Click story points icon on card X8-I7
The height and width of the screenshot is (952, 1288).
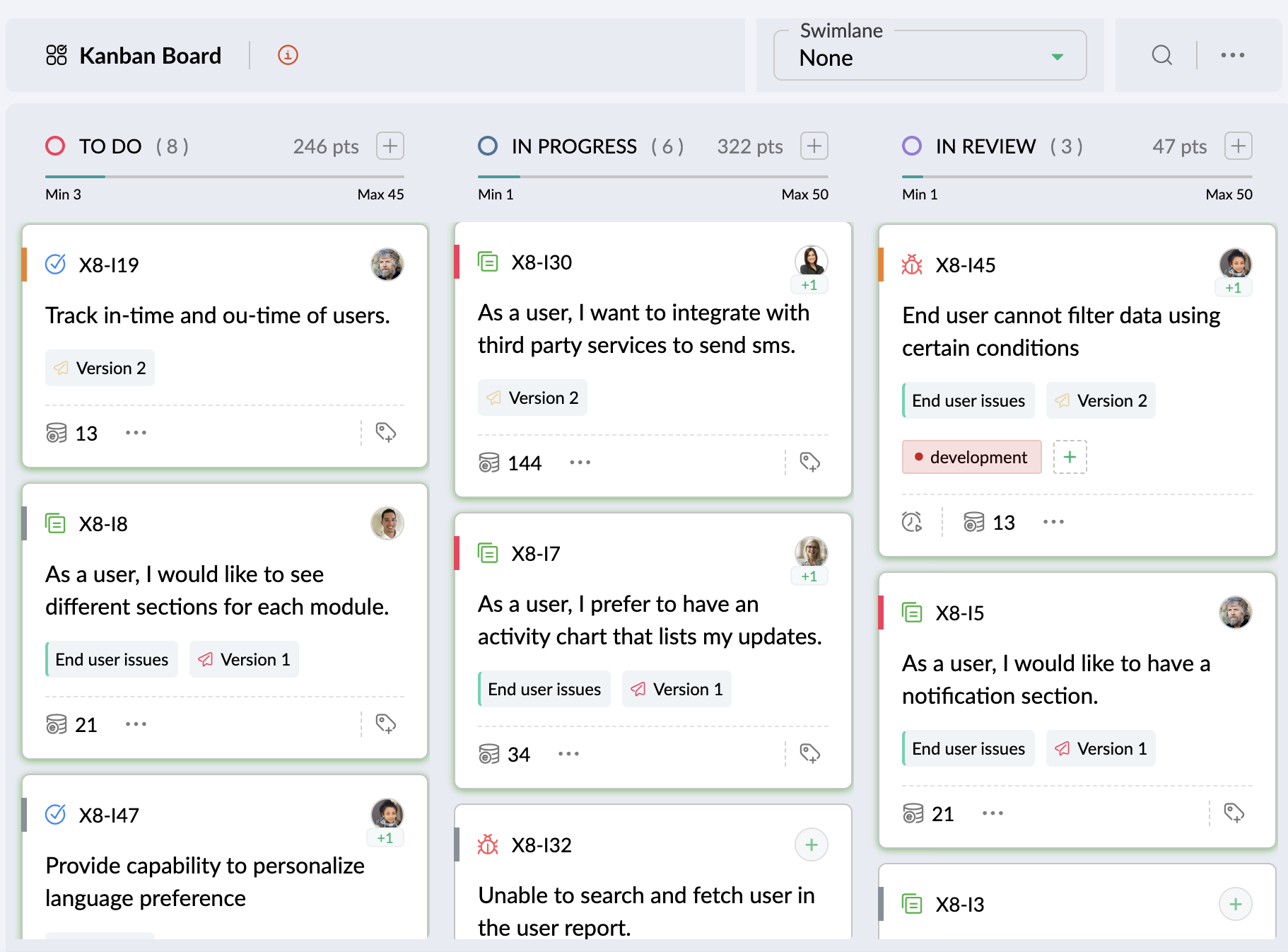coord(488,754)
